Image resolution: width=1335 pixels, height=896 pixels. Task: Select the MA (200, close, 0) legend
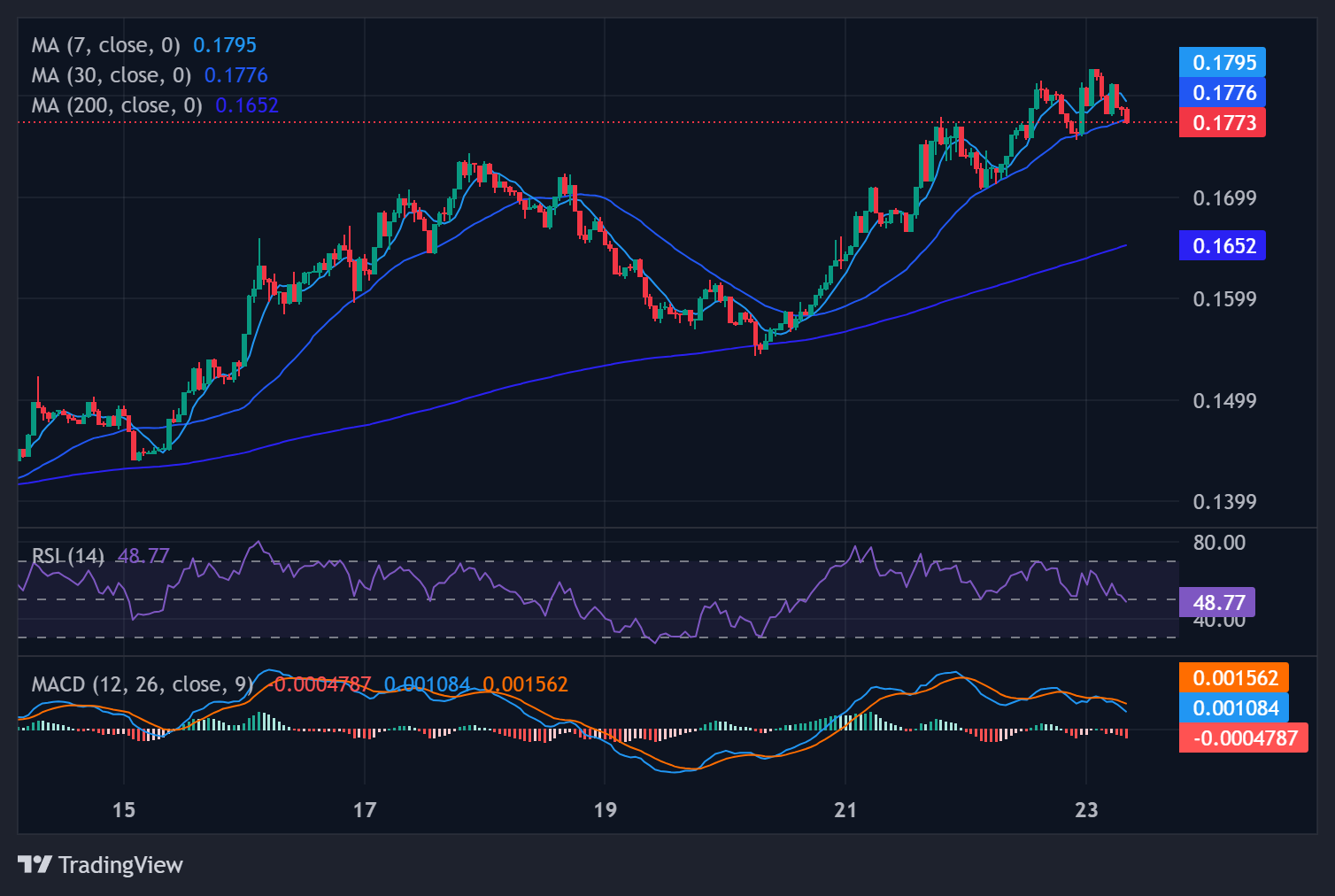click(117, 105)
